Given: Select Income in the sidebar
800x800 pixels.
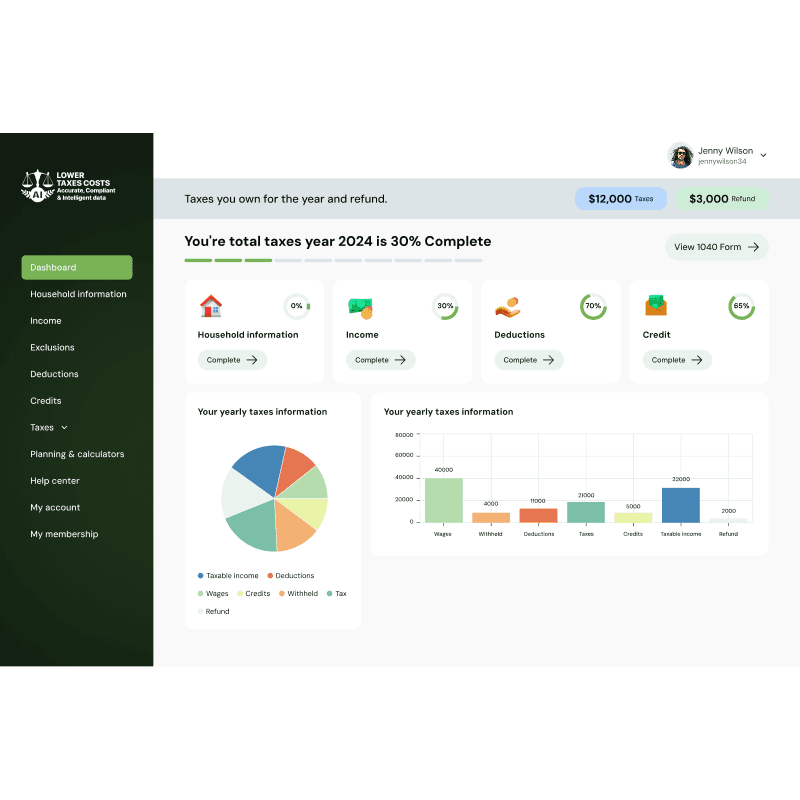Looking at the screenshot, I should click(46, 321).
